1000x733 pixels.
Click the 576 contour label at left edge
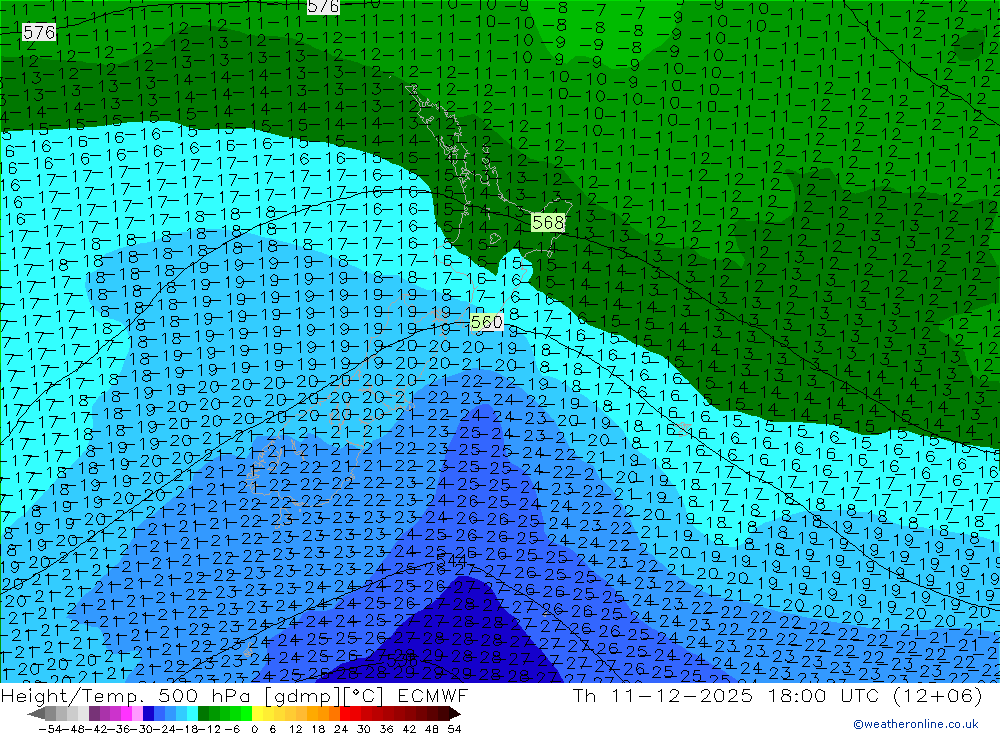[x=38, y=32]
